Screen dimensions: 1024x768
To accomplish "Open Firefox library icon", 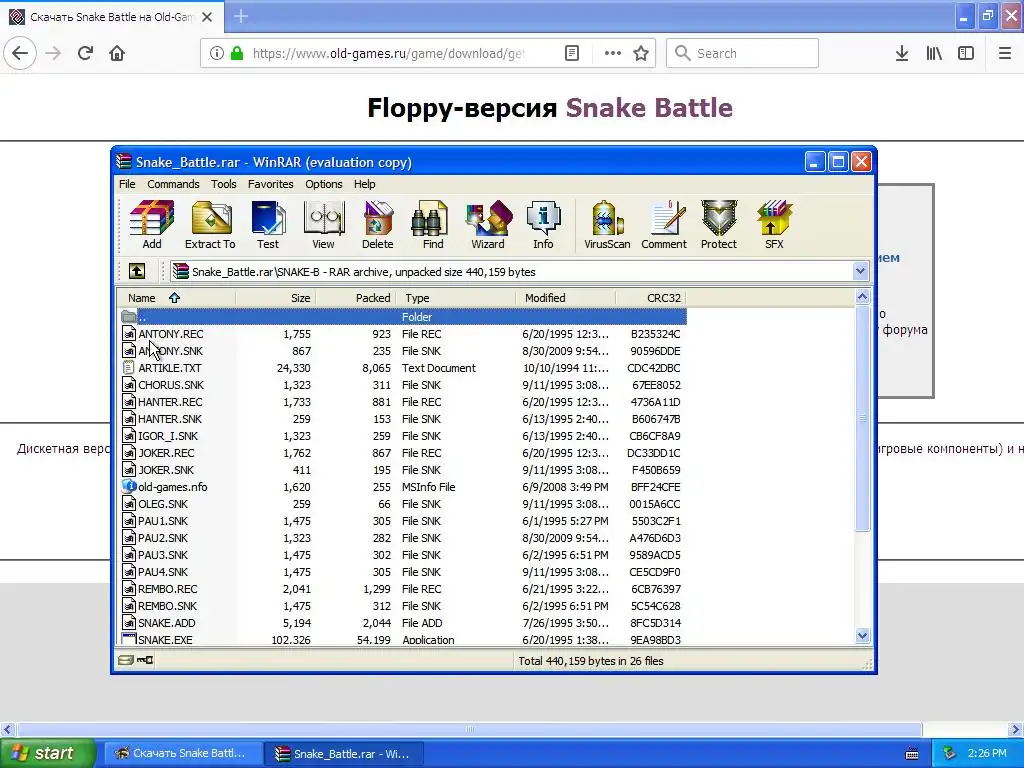I will (x=934, y=53).
